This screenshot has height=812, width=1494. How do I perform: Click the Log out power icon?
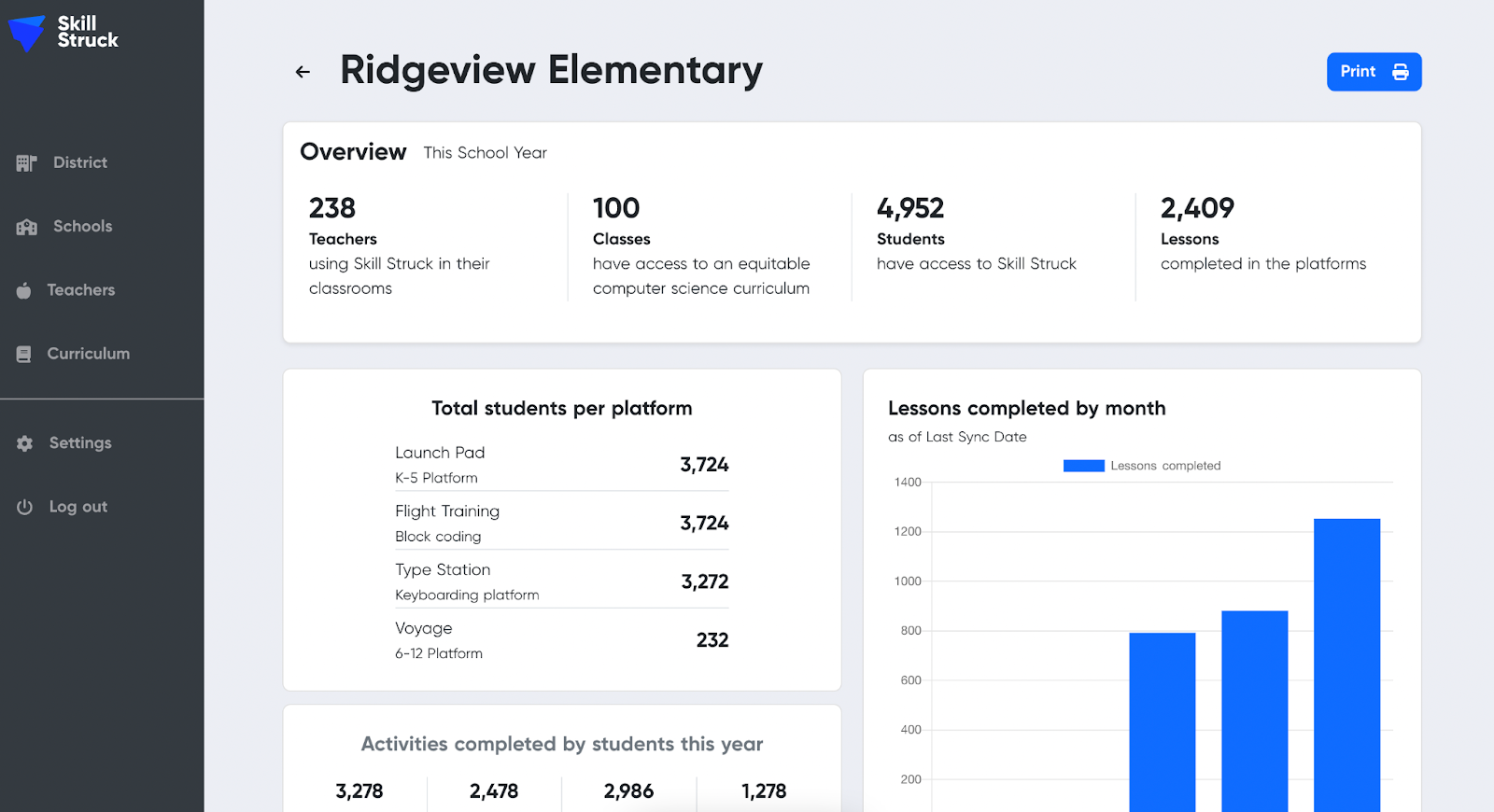24,507
